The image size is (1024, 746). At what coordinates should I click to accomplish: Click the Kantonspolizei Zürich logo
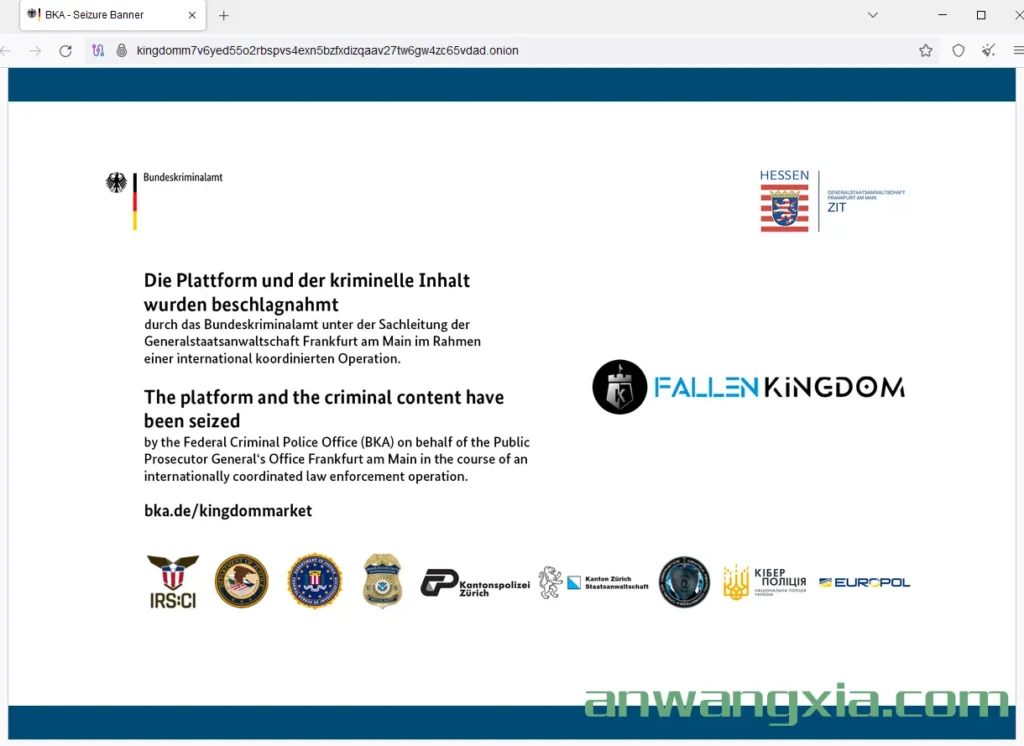(x=475, y=583)
